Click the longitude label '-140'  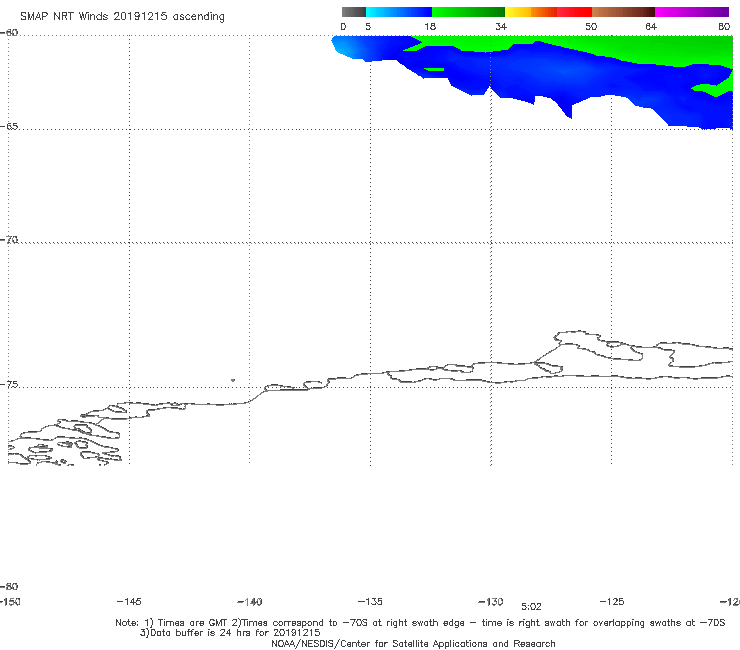(x=250, y=602)
